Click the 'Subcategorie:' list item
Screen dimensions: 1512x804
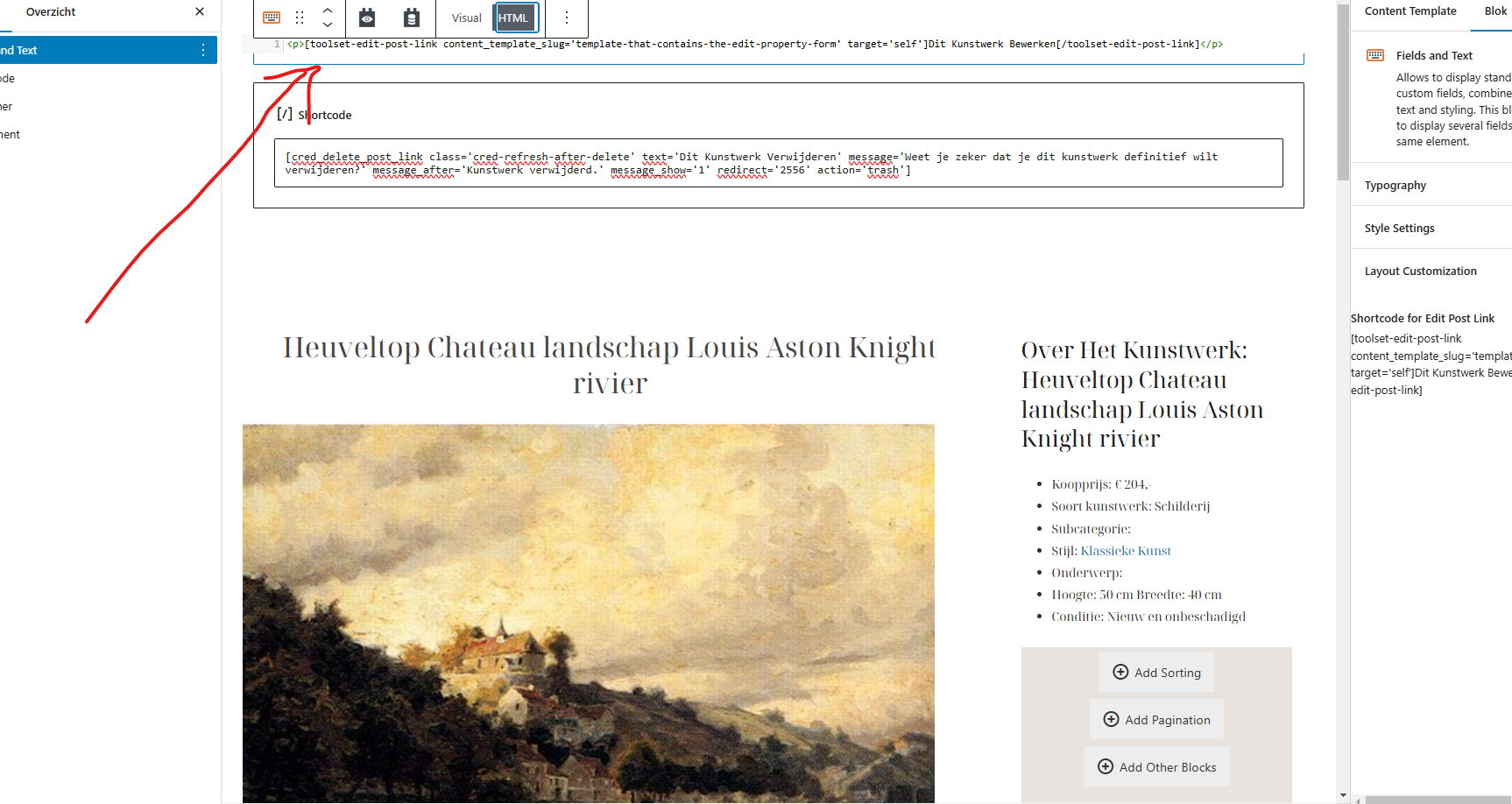pyautogui.click(x=1092, y=529)
